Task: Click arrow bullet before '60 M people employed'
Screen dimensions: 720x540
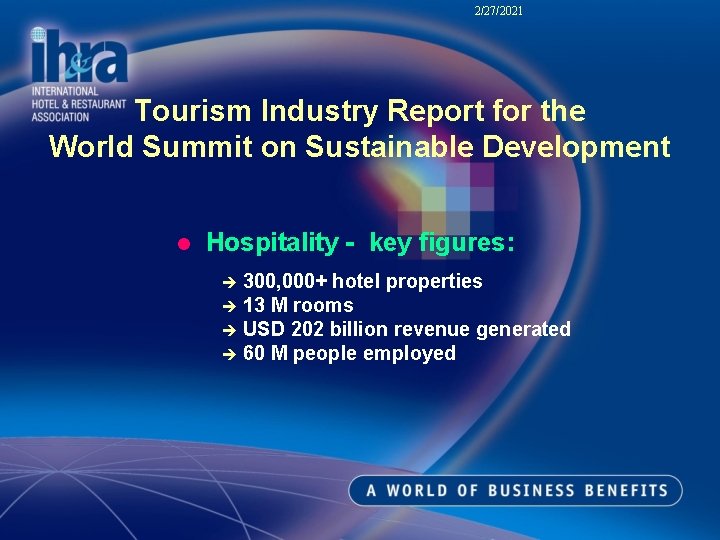Action: (x=229, y=354)
